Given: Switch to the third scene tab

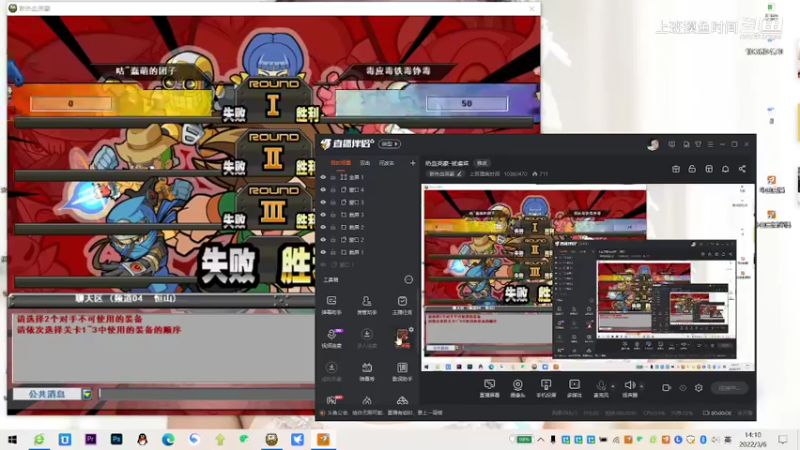Looking at the screenshot, I should pyautogui.click(x=386, y=163).
